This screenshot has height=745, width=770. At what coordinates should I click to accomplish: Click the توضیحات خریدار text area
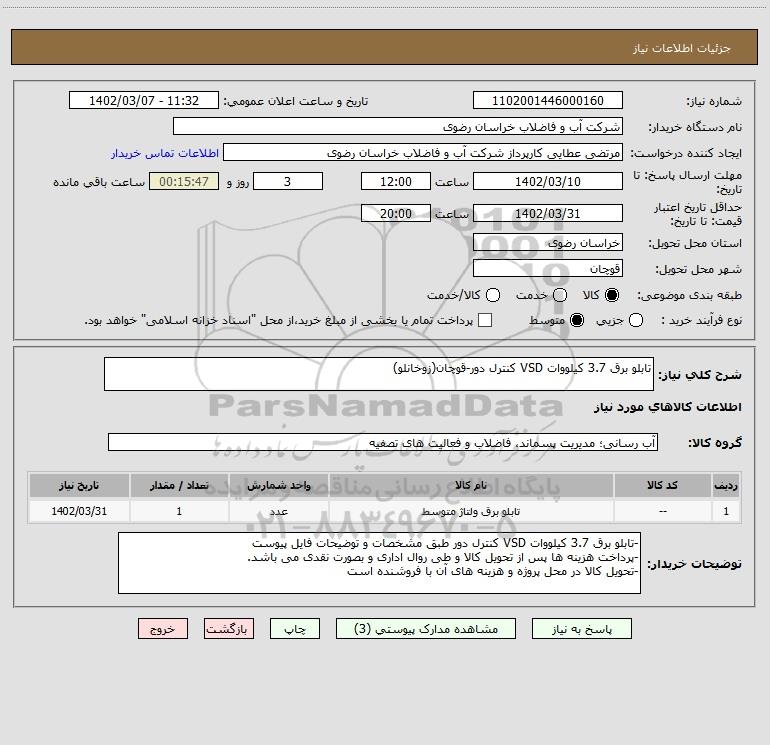(379, 563)
